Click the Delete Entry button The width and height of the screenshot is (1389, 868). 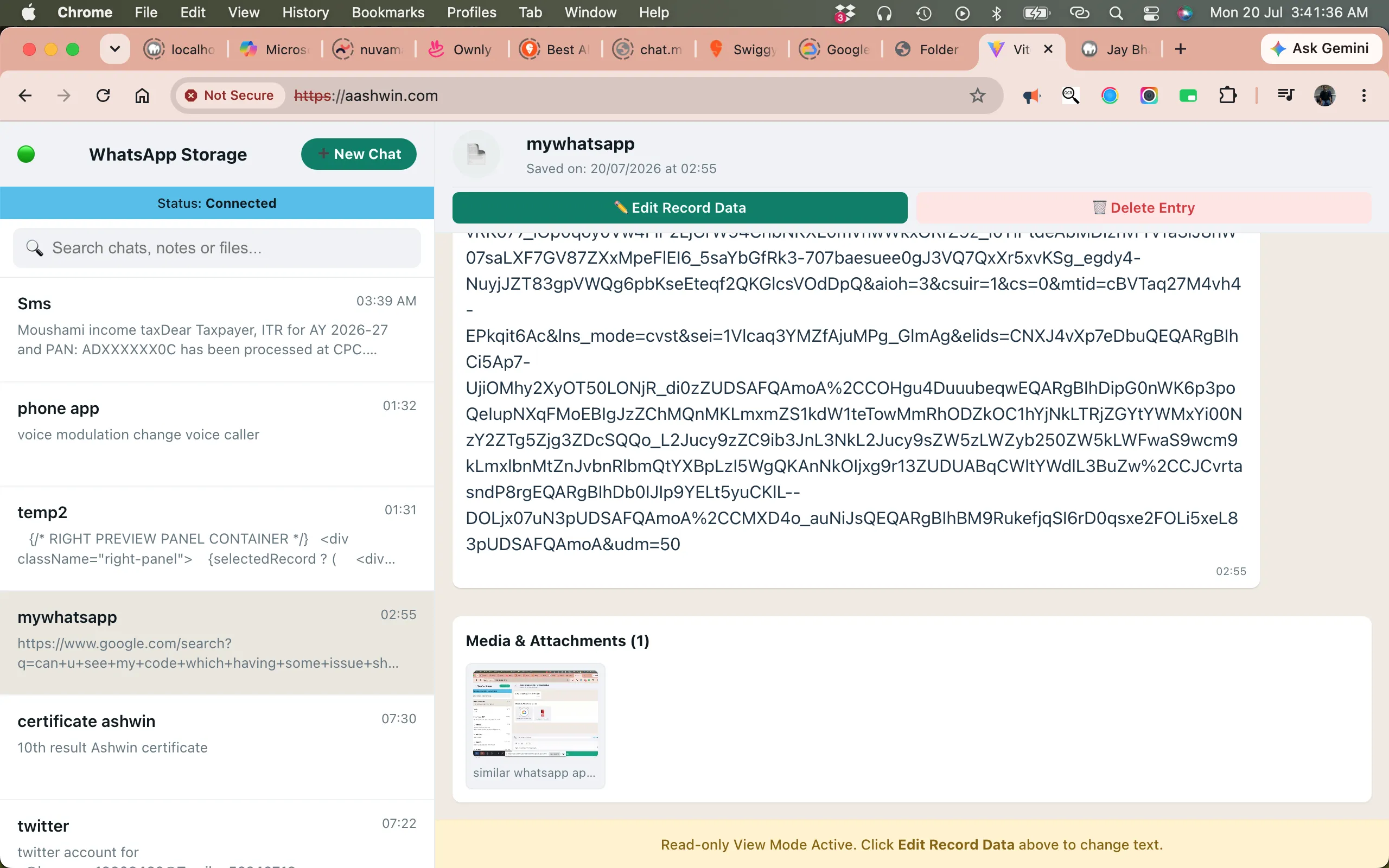click(1143, 208)
